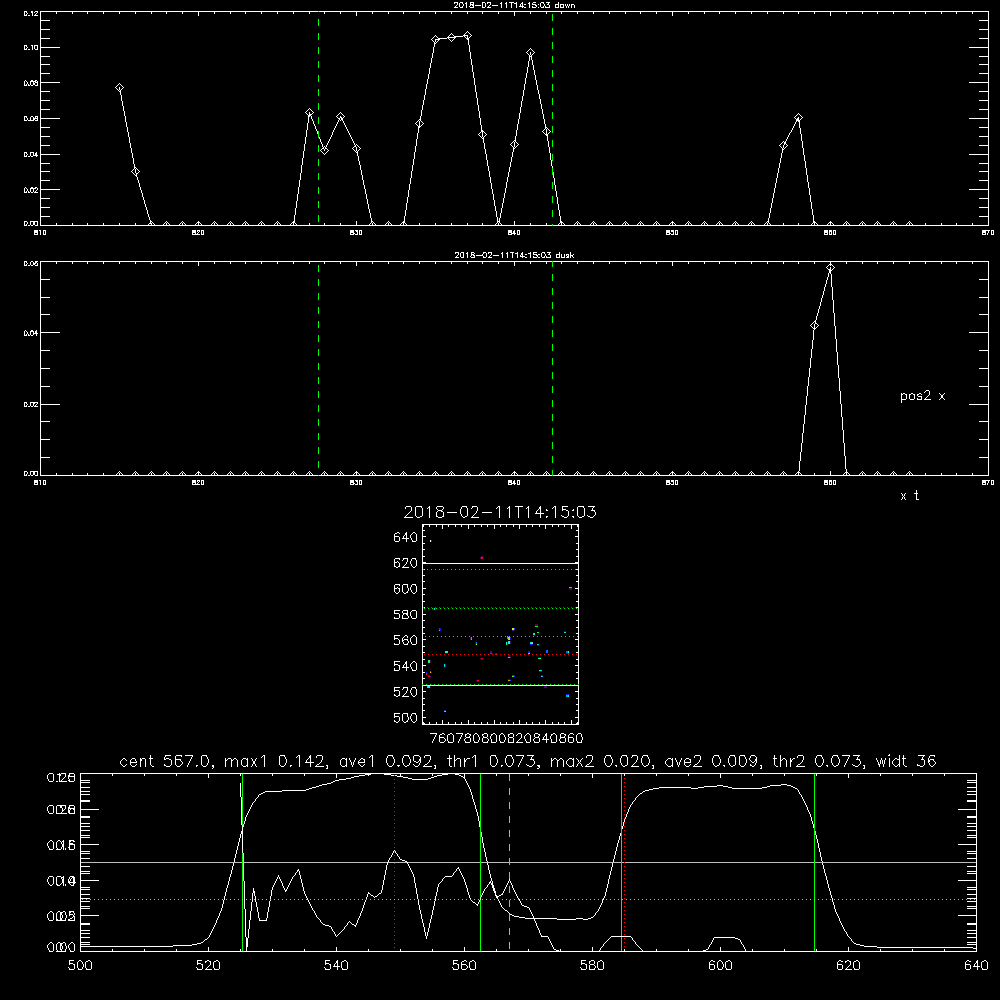Click the 560 tick label on bottom profile x-axis
Viewport: 1000px width, 1000px height.
coord(464,966)
